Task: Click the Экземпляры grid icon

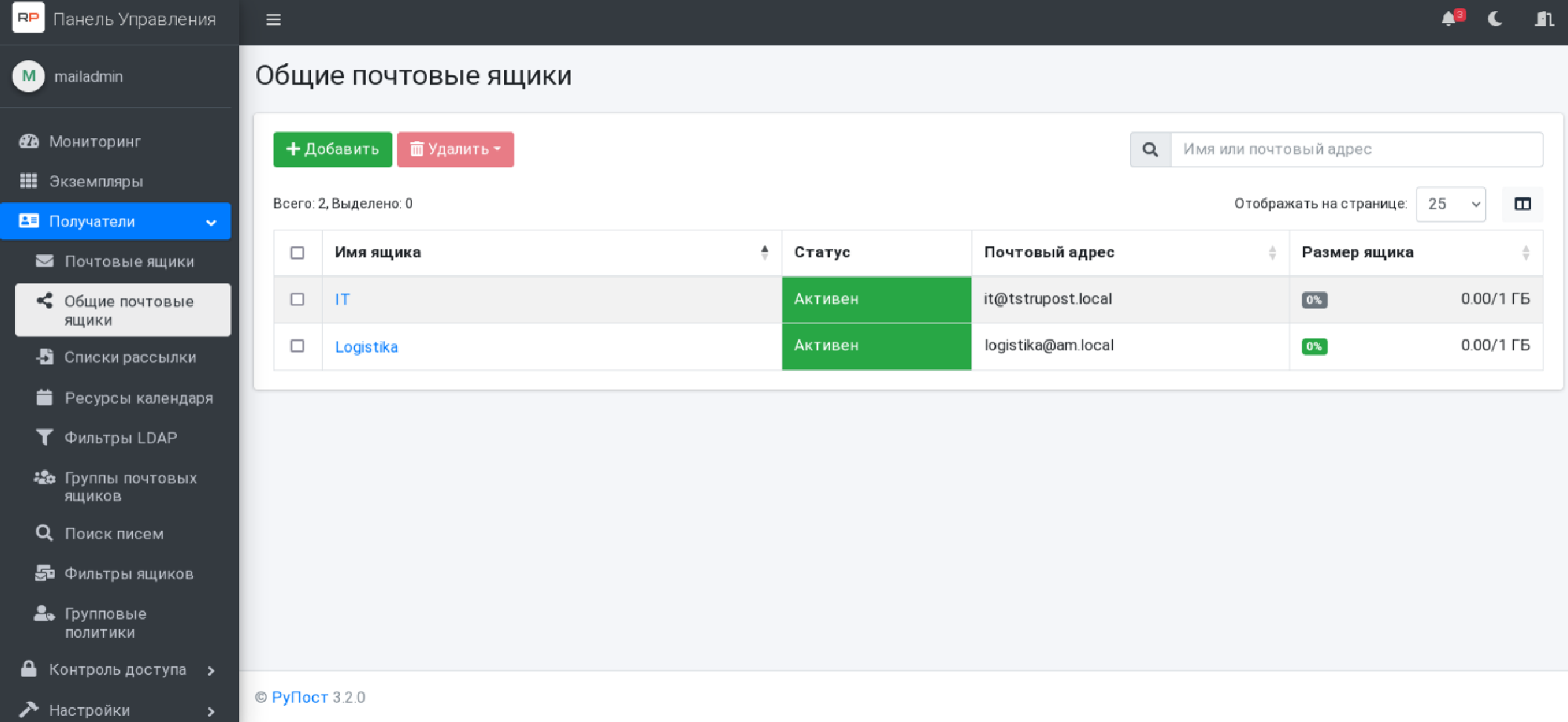Action: tap(29, 180)
